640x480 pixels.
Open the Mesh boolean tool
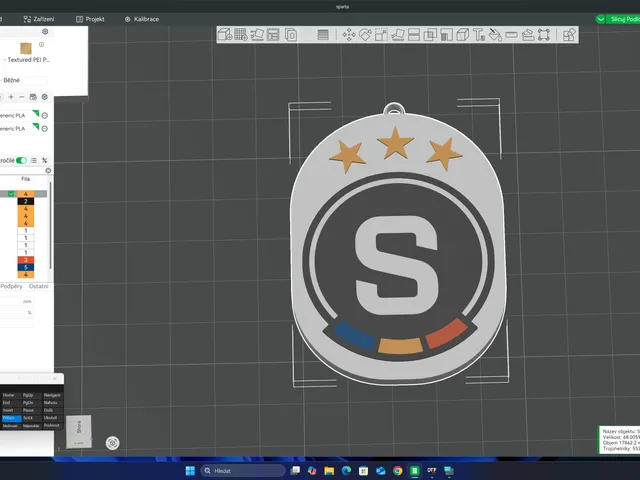click(430, 35)
